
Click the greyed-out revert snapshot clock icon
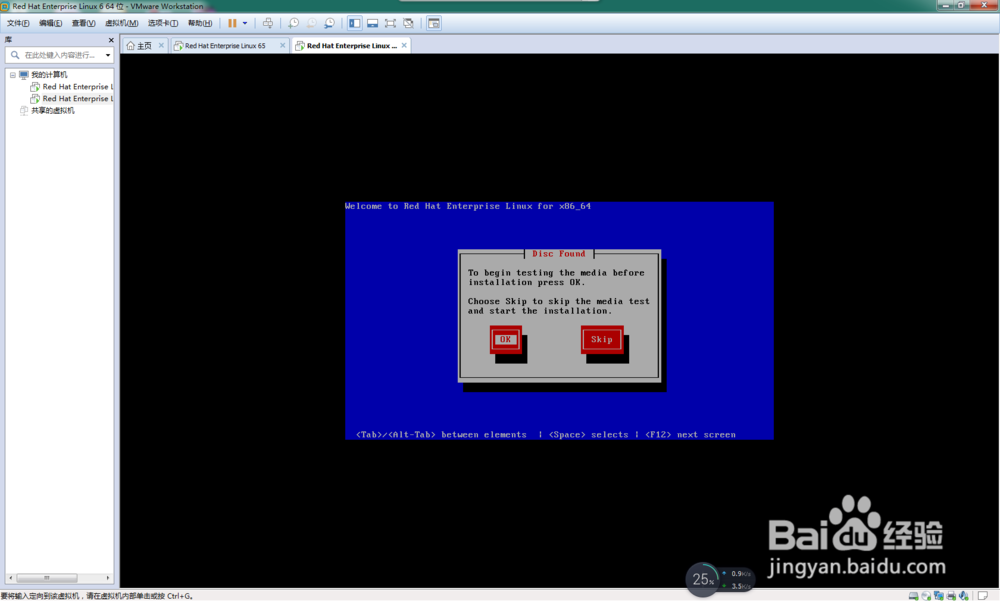pyautogui.click(x=311, y=23)
